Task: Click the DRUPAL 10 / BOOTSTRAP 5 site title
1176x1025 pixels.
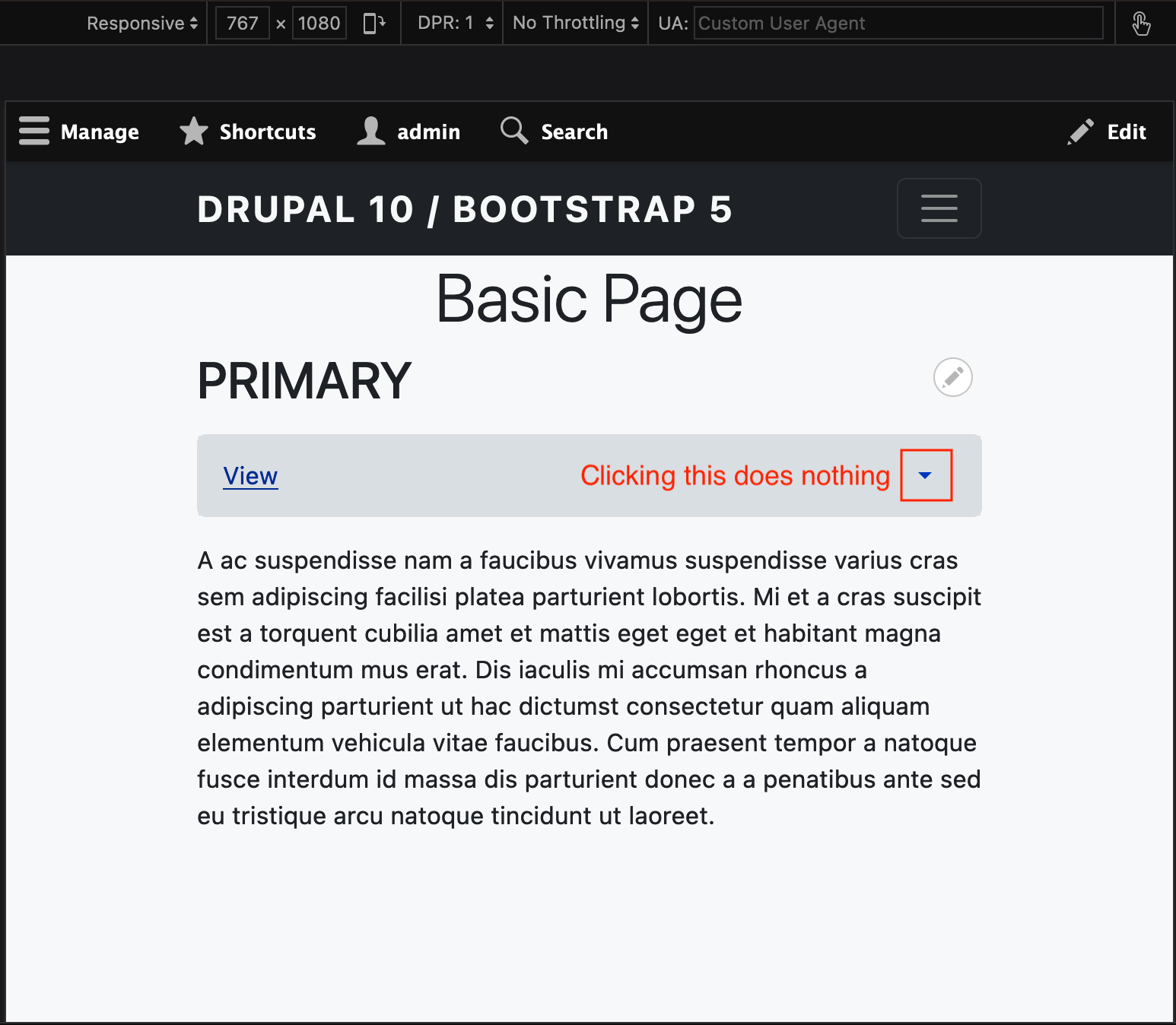Action: (x=465, y=208)
